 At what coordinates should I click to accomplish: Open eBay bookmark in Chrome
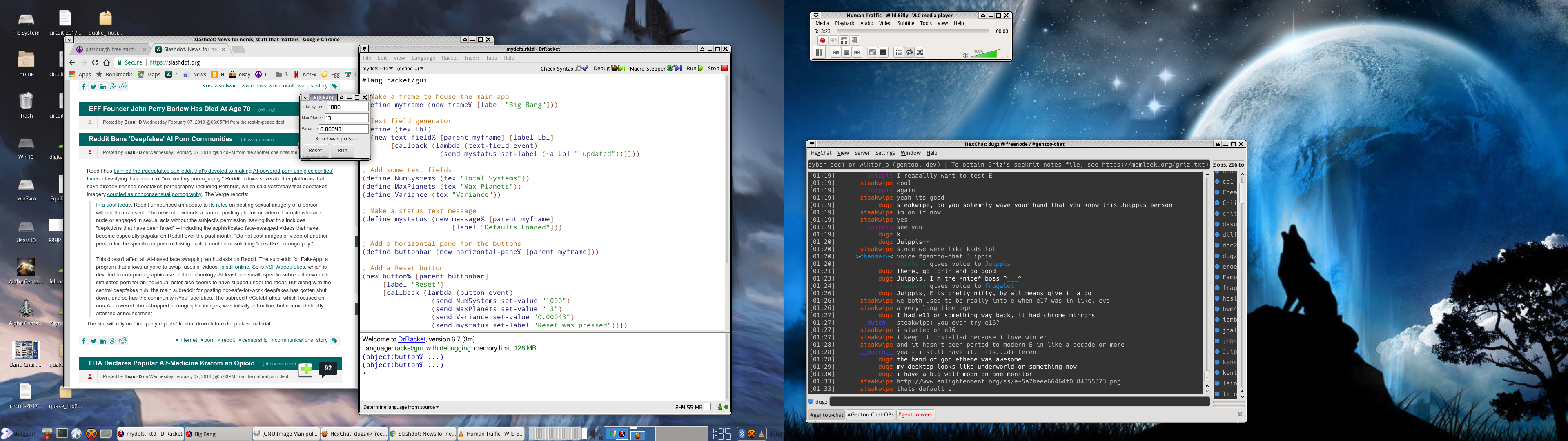240,74
